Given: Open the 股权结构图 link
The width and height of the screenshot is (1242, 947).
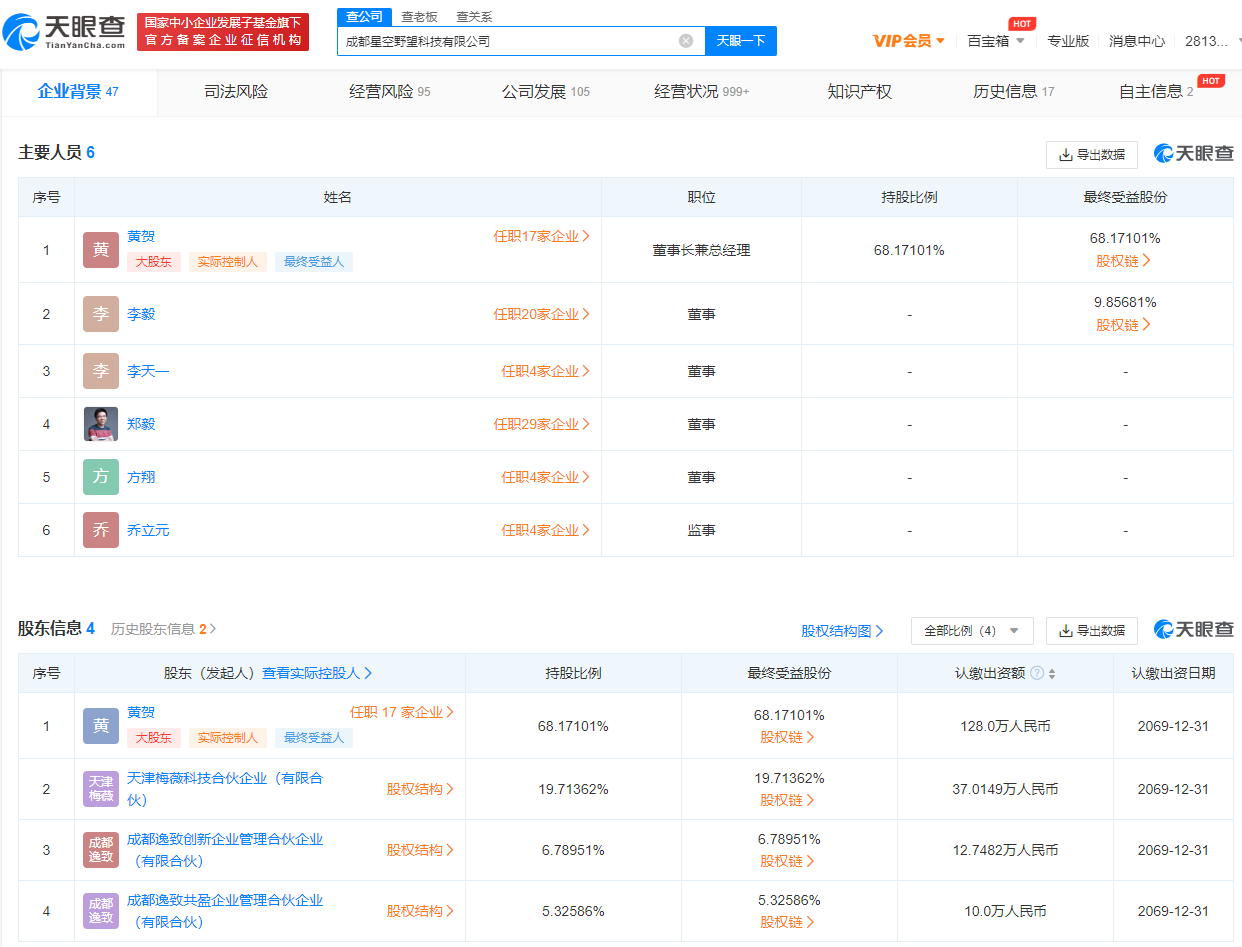Looking at the screenshot, I should [x=842, y=631].
